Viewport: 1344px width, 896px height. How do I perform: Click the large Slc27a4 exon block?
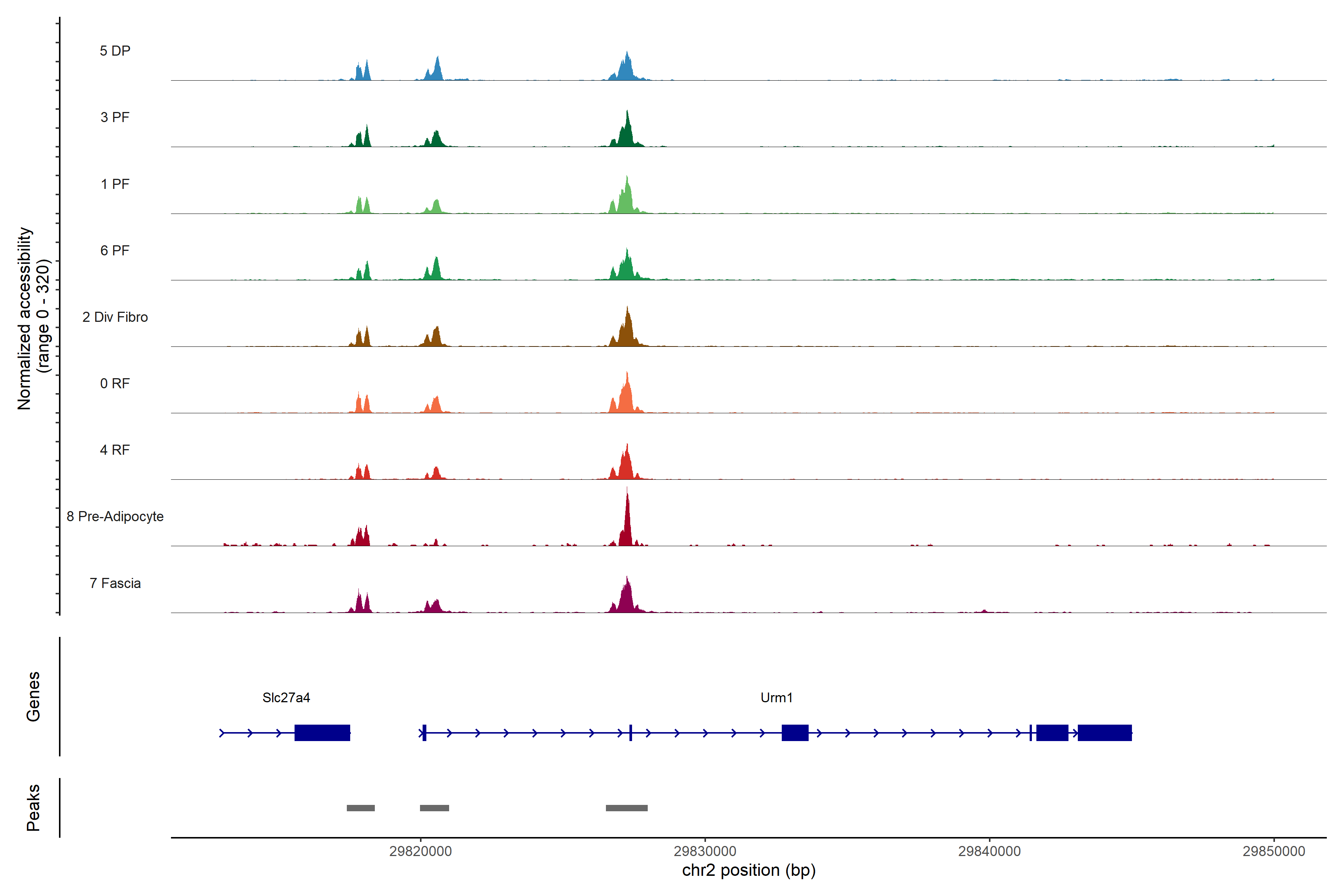click(x=322, y=732)
